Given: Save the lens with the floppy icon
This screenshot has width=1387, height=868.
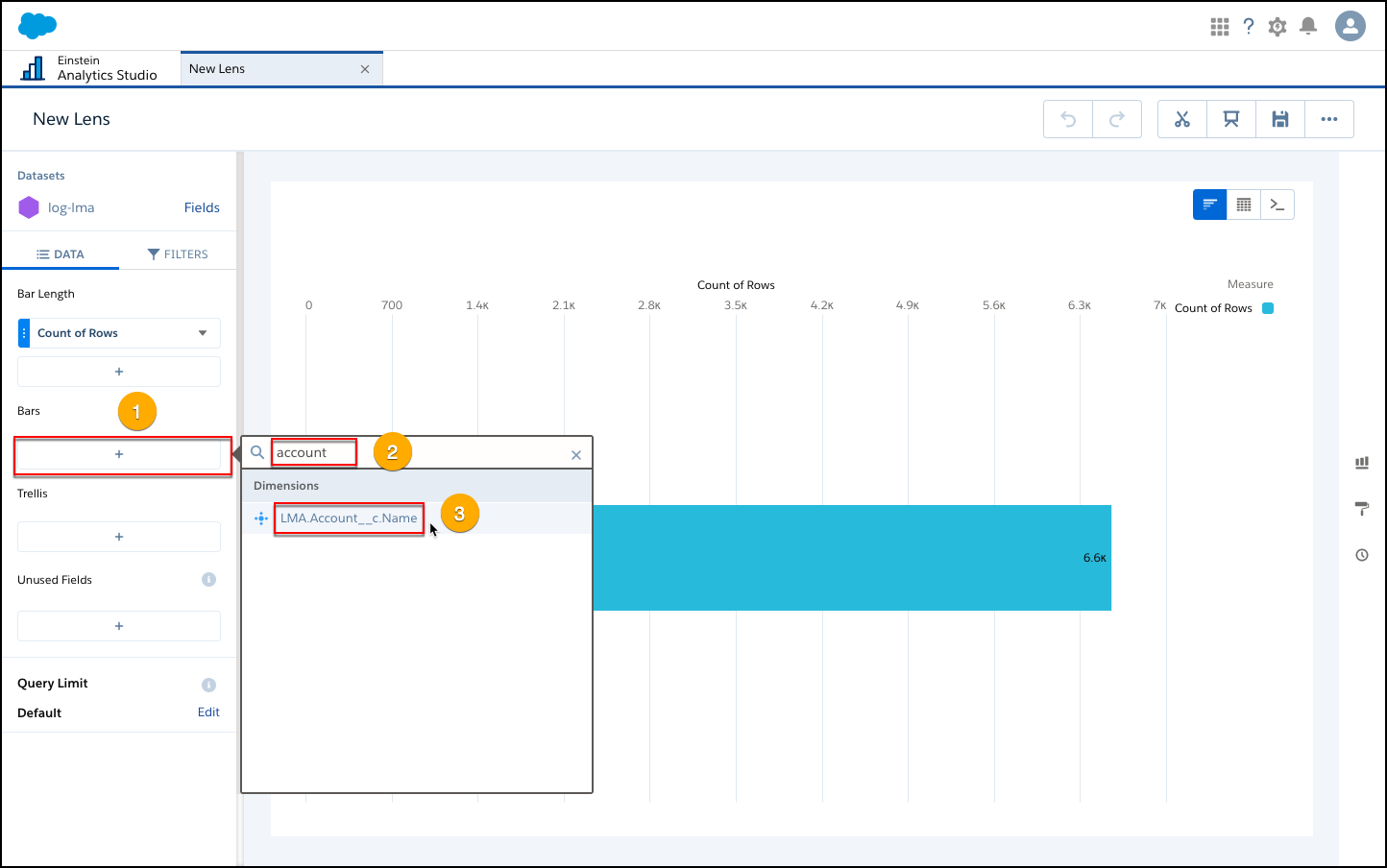Looking at the screenshot, I should [1280, 119].
